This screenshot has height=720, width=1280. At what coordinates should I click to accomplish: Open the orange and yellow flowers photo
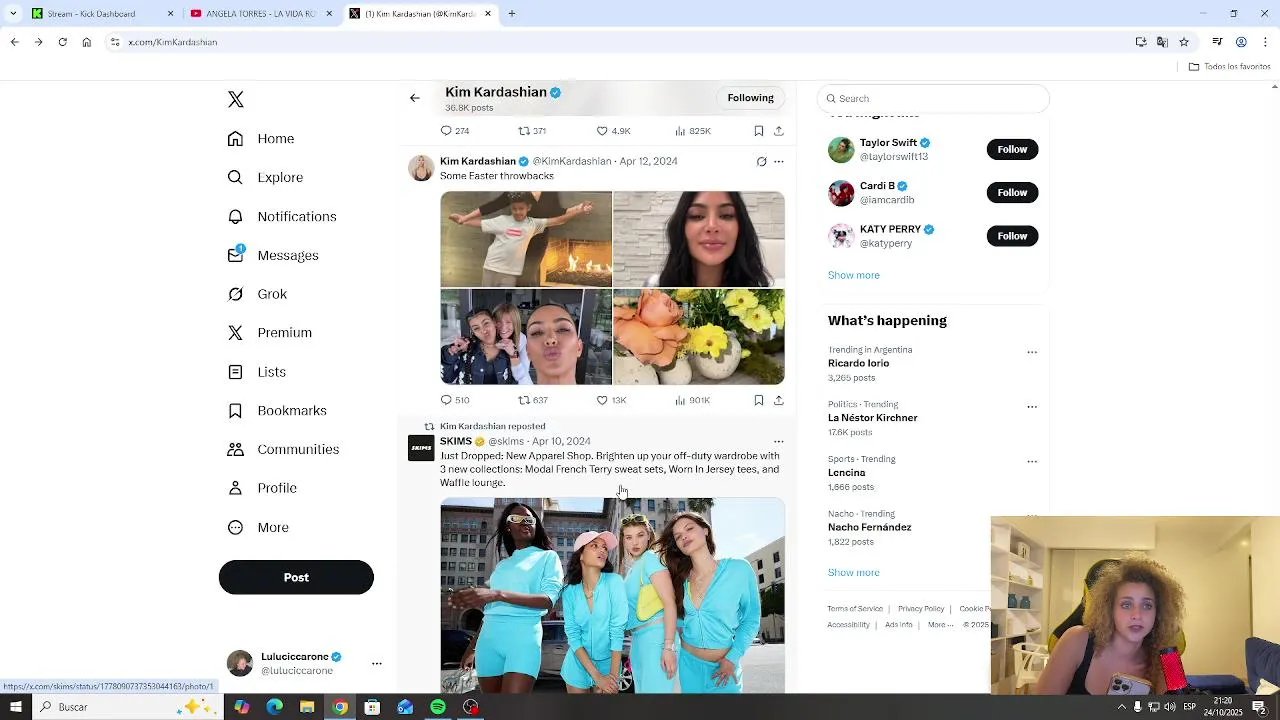(699, 337)
